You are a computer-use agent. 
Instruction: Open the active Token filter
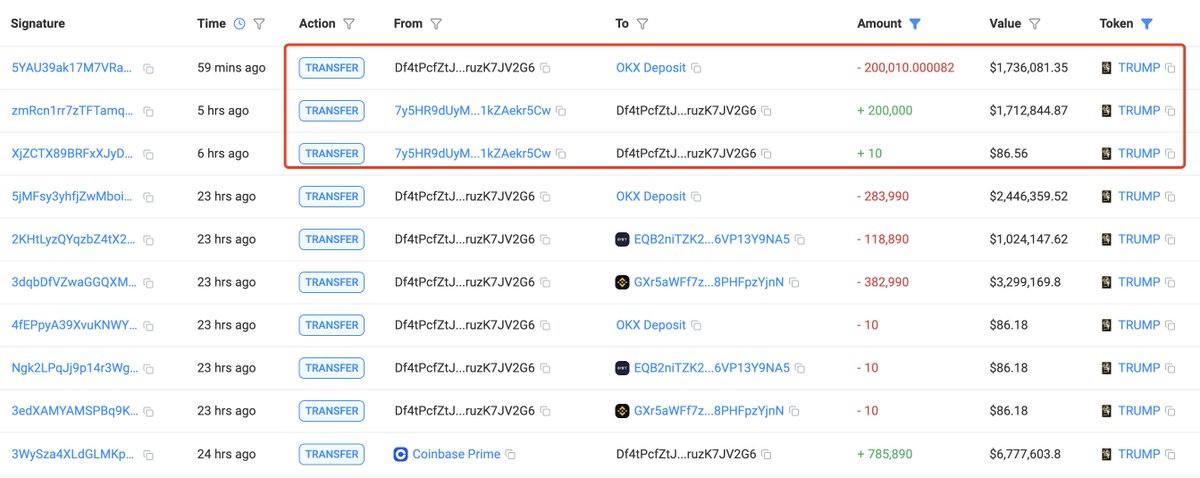[x=1147, y=24]
